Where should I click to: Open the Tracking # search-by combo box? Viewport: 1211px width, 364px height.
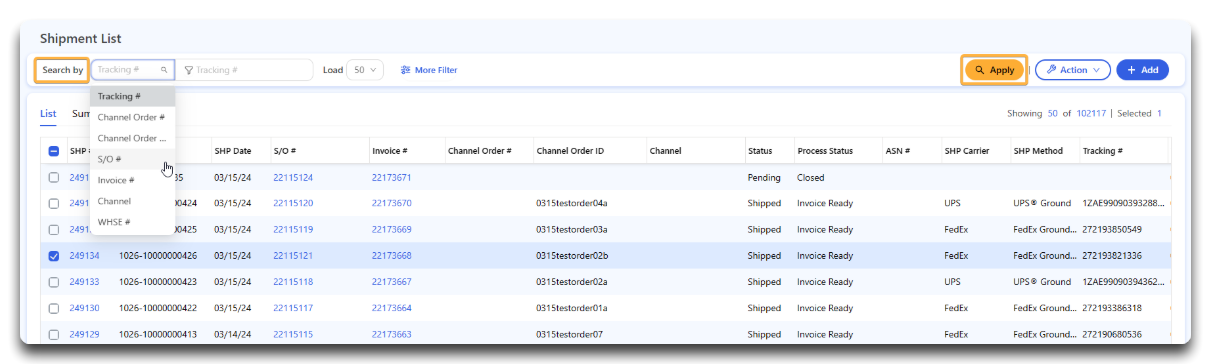tap(133, 70)
